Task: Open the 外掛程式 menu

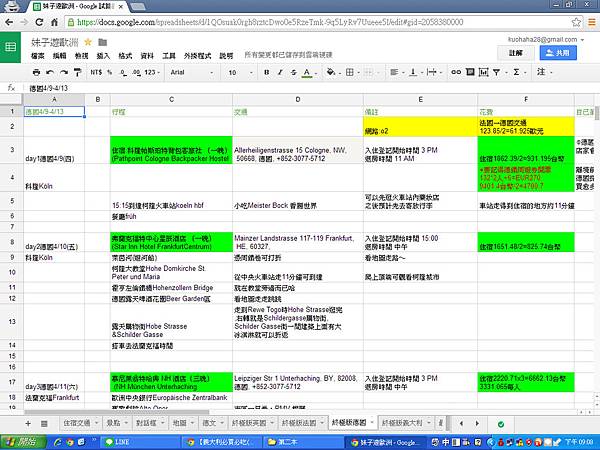Action: click(x=197, y=56)
